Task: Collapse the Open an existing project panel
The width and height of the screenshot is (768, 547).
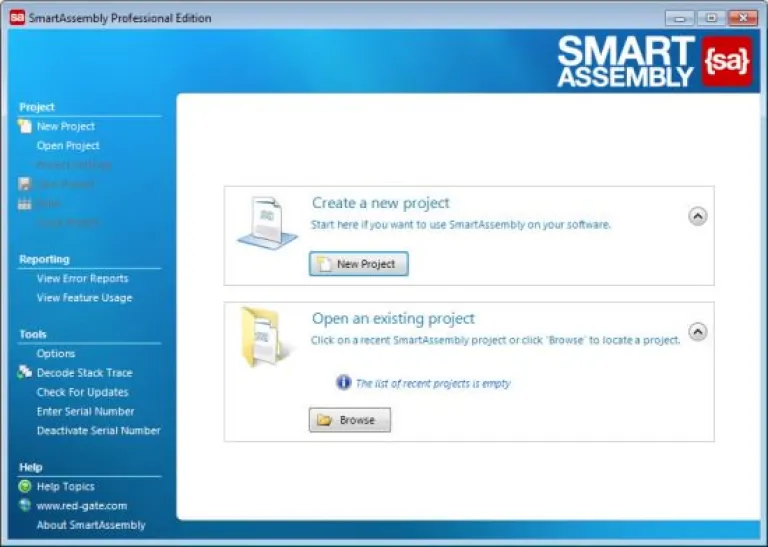Action: pyautogui.click(x=697, y=332)
